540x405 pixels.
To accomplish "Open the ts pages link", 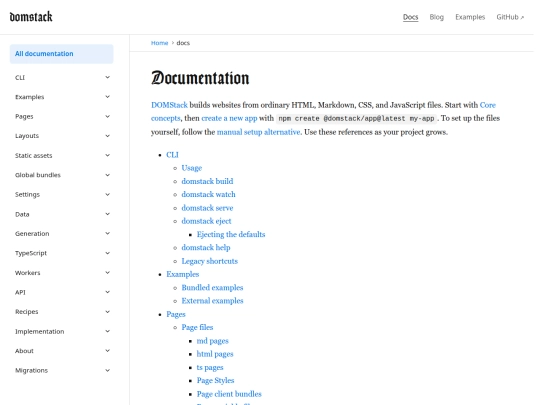I will [210, 367].
